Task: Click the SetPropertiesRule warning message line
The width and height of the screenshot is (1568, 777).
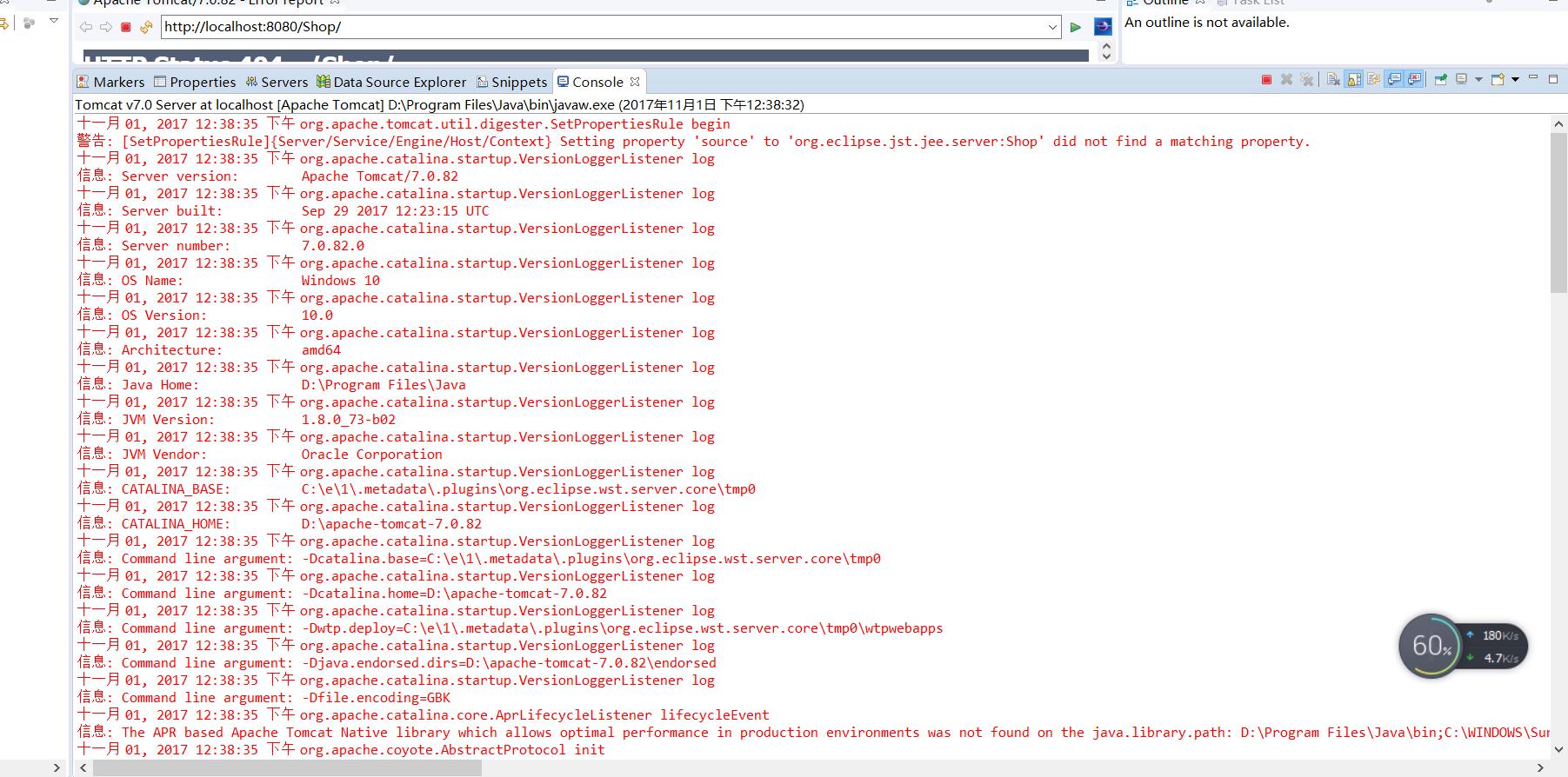Action: pyautogui.click(x=693, y=142)
